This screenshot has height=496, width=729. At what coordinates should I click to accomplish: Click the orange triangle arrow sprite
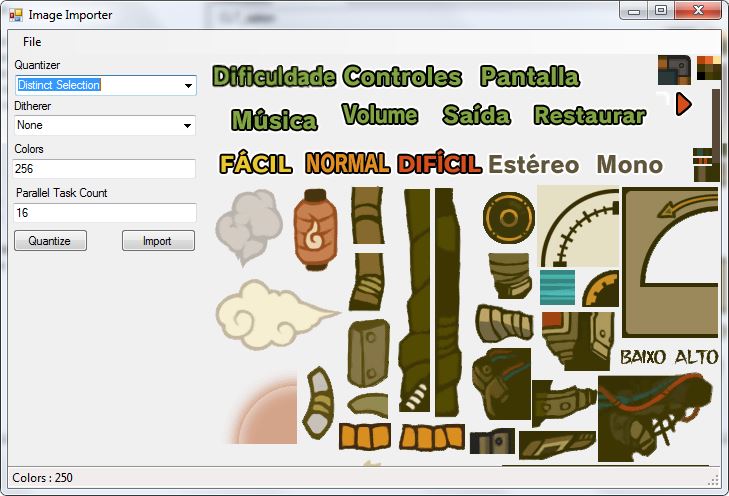coord(683,104)
